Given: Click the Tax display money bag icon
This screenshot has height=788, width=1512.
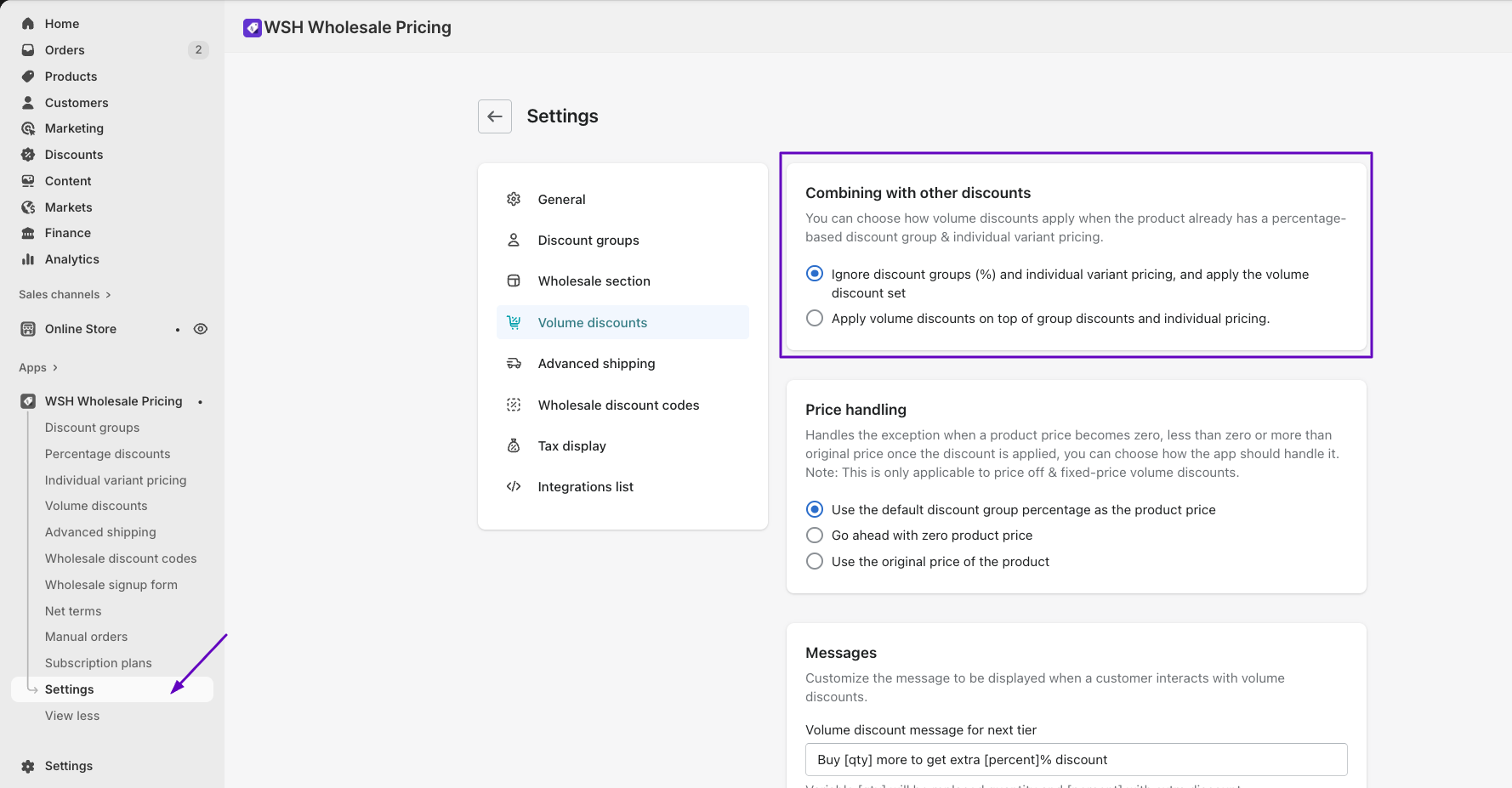Looking at the screenshot, I should (x=514, y=446).
